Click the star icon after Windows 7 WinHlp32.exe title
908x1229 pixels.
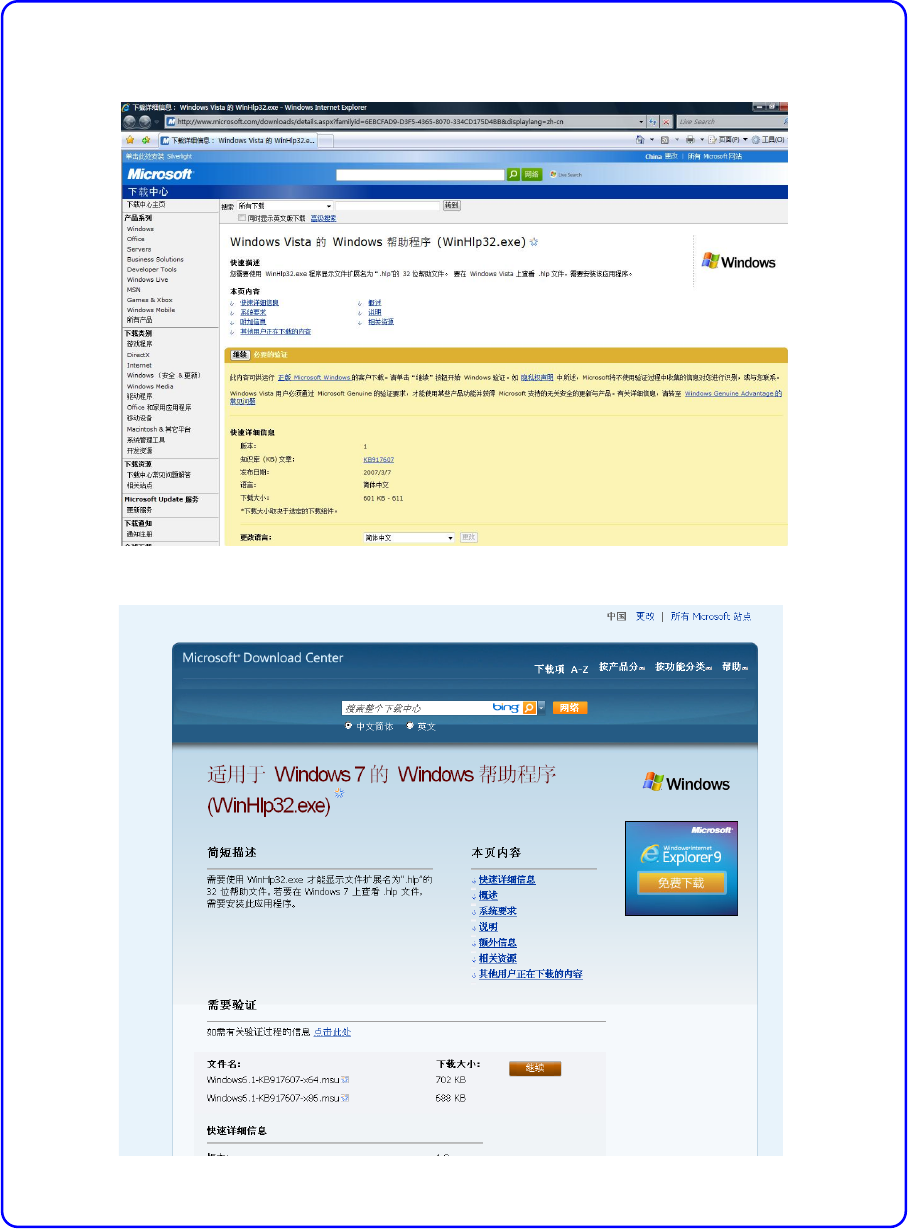pyautogui.click(x=339, y=793)
